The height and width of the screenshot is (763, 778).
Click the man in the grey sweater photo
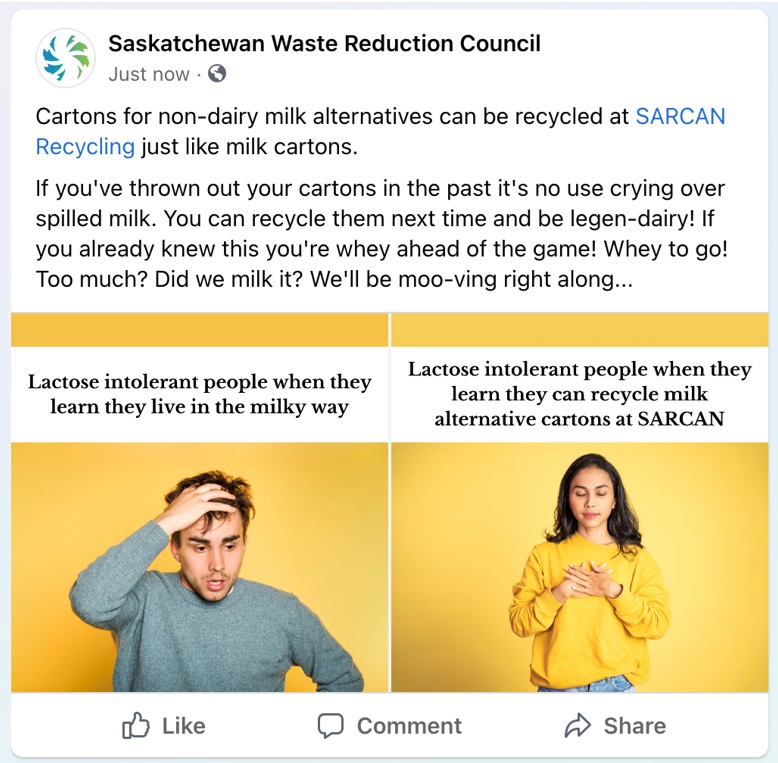click(x=199, y=567)
